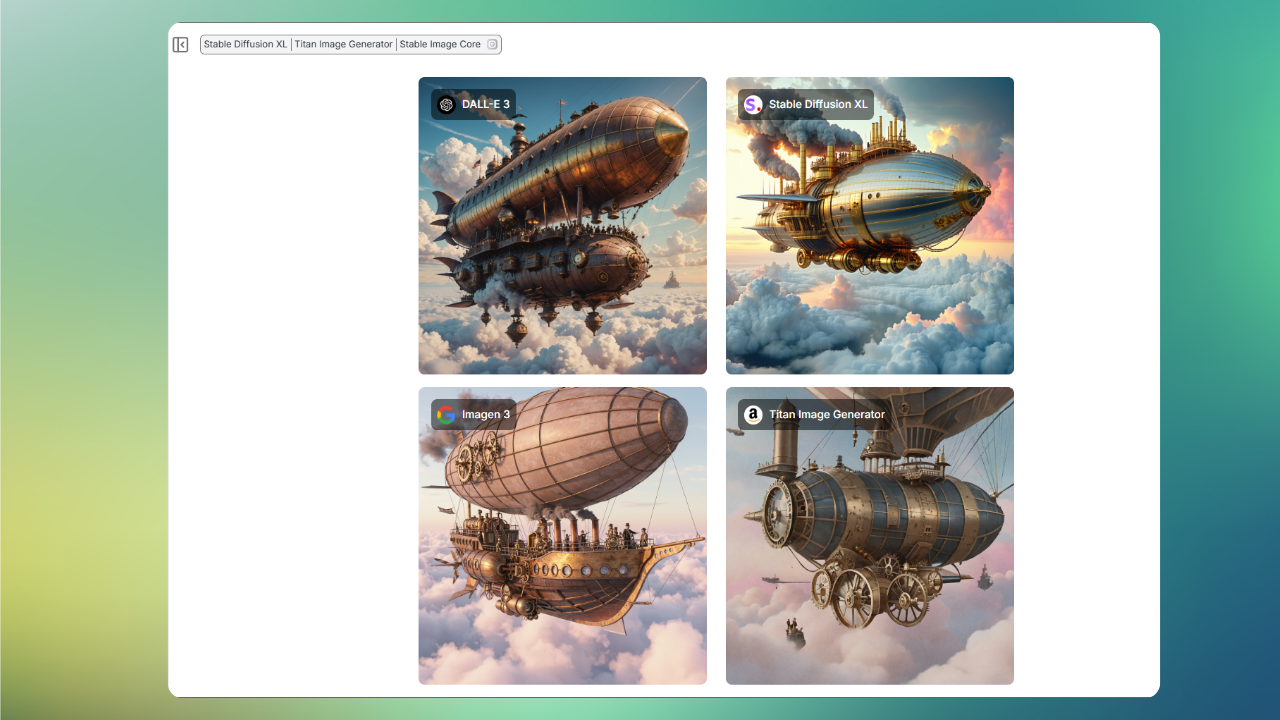Open the DALL-E 3 airship image
The width and height of the screenshot is (1280, 720).
click(562, 240)
